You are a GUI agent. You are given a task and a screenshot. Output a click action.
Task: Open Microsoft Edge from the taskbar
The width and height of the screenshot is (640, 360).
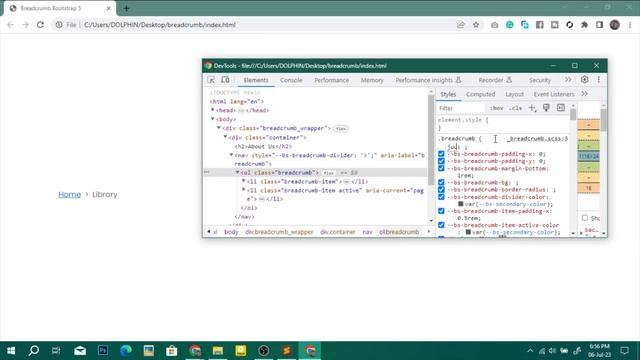coord(126,351)
